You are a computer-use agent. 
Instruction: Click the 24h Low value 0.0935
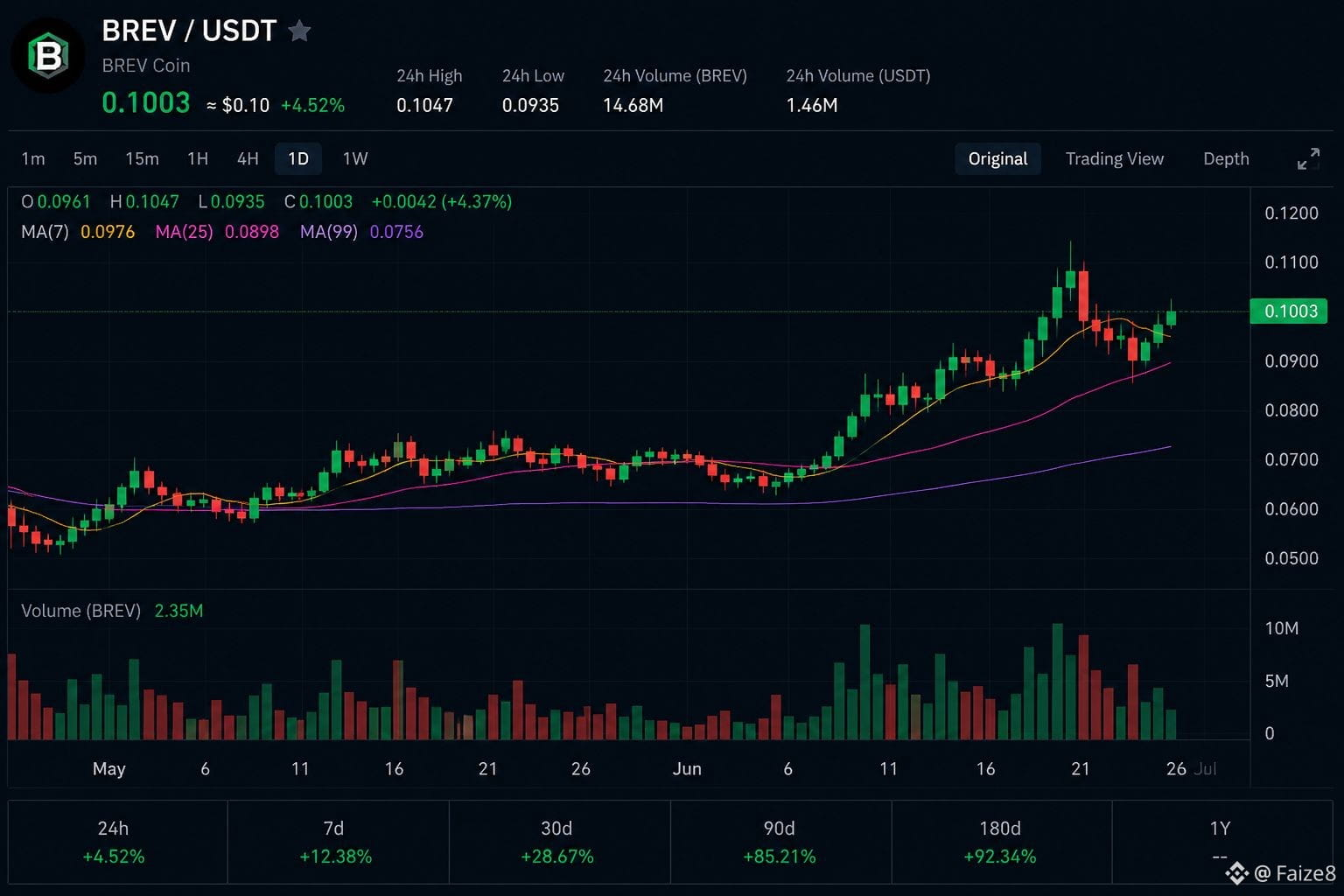point(530,105)
